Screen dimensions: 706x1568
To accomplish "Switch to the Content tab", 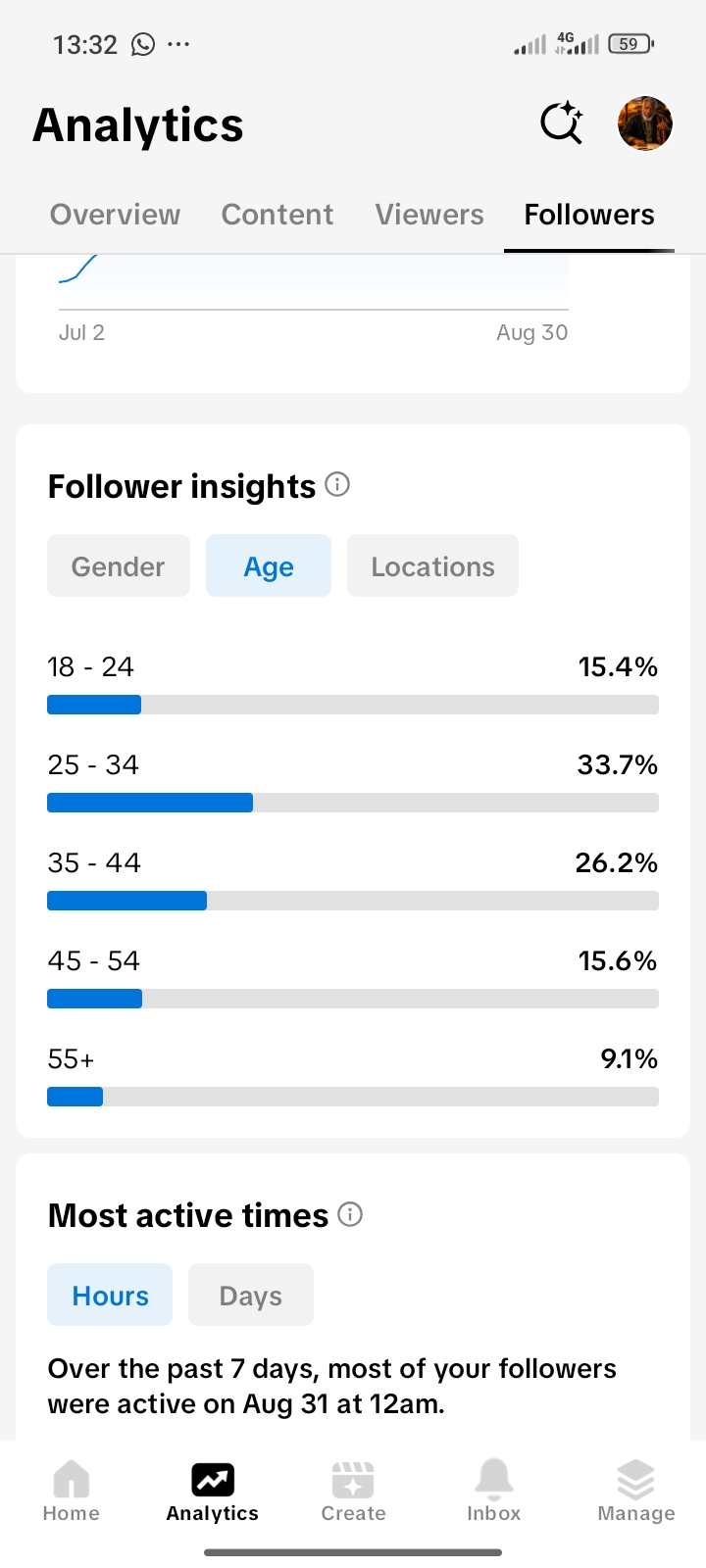I will click(x=277, y=215).
